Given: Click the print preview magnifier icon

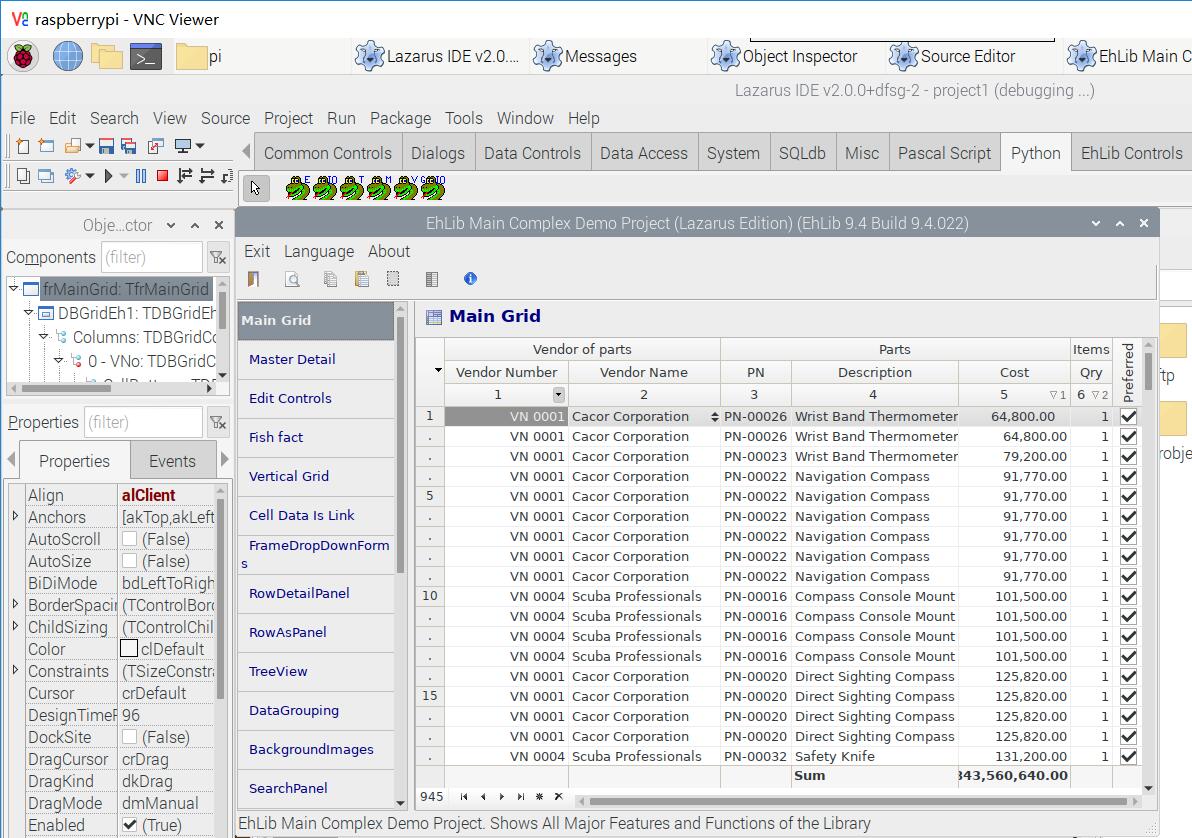Looking at the screenshot, I should (x=292, y=279).
